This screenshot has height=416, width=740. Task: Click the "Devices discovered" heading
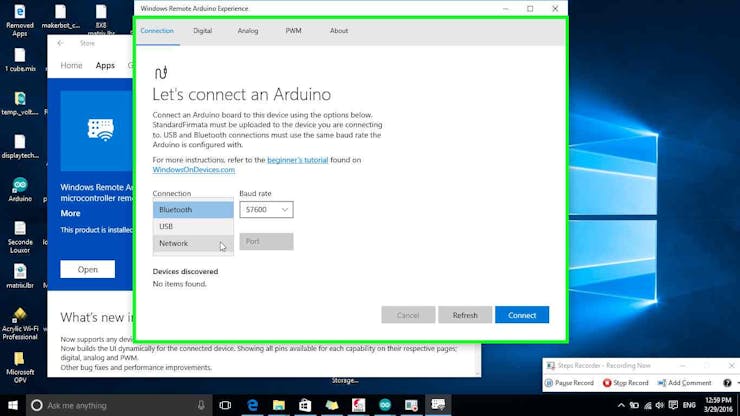pyautogui.click(x=185, y=272)
